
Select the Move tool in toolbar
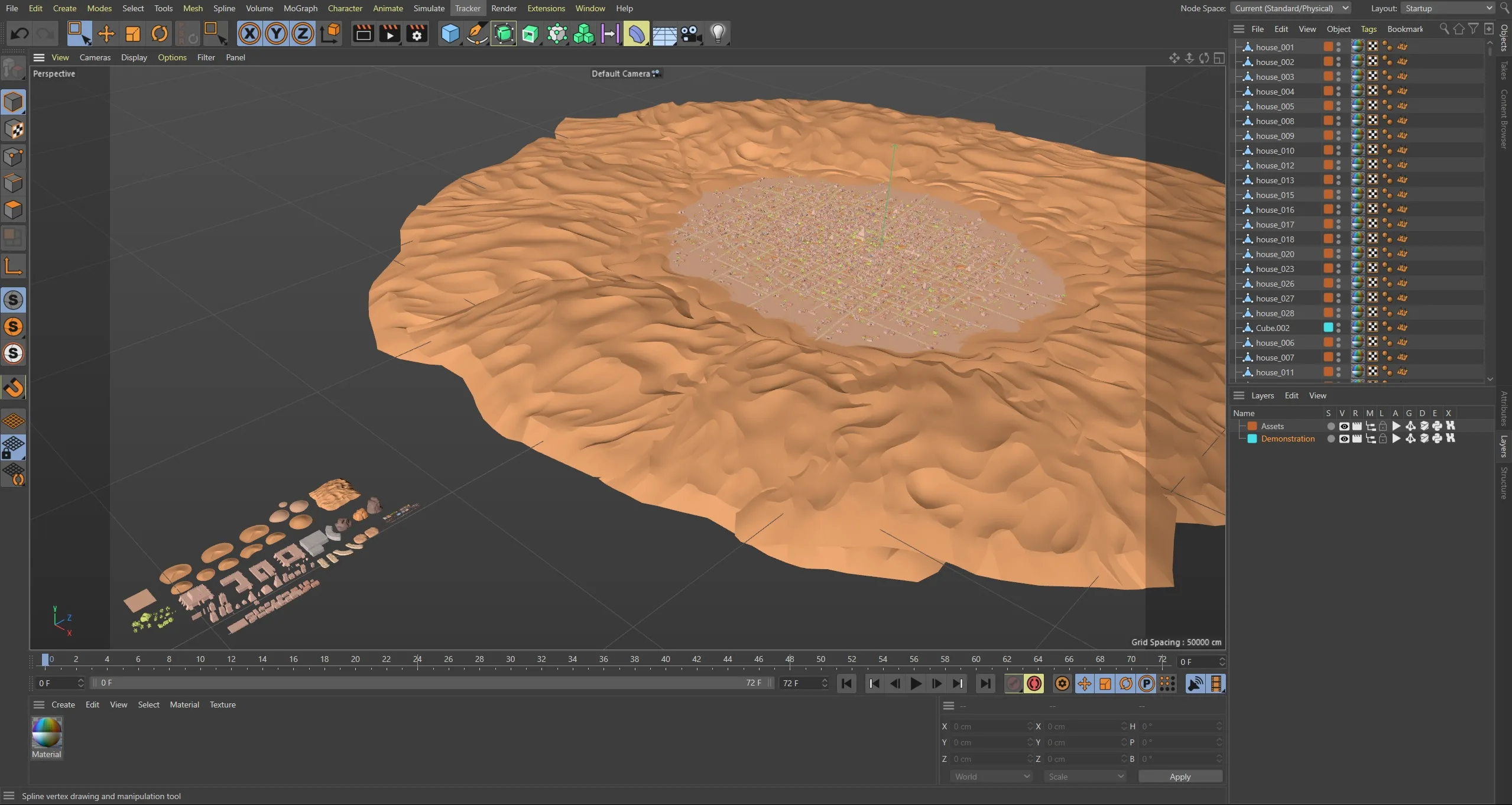click(106, 34)
